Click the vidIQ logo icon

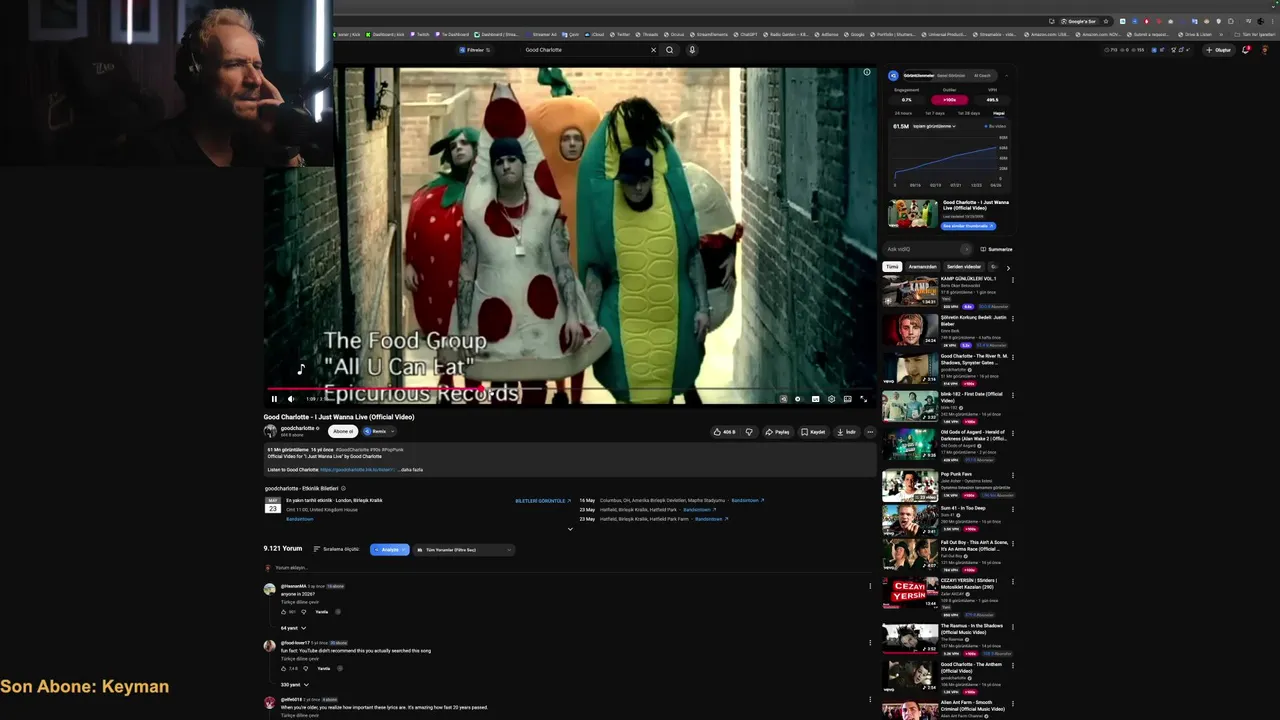[894, 75]
